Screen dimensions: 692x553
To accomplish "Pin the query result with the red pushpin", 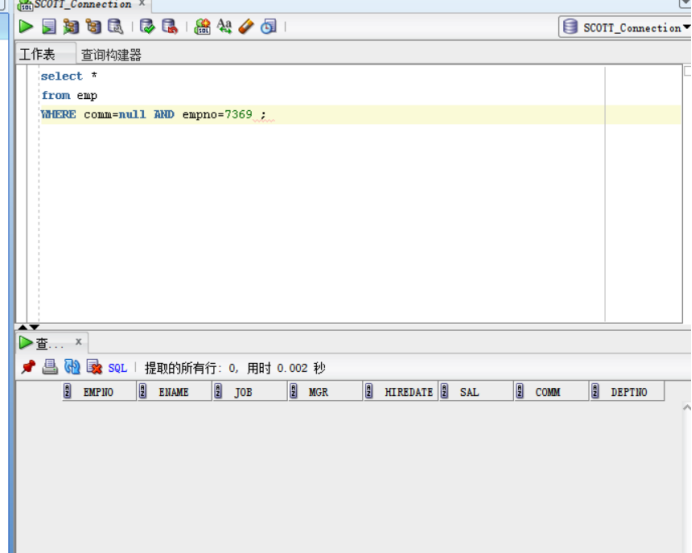I will point(28,367).
